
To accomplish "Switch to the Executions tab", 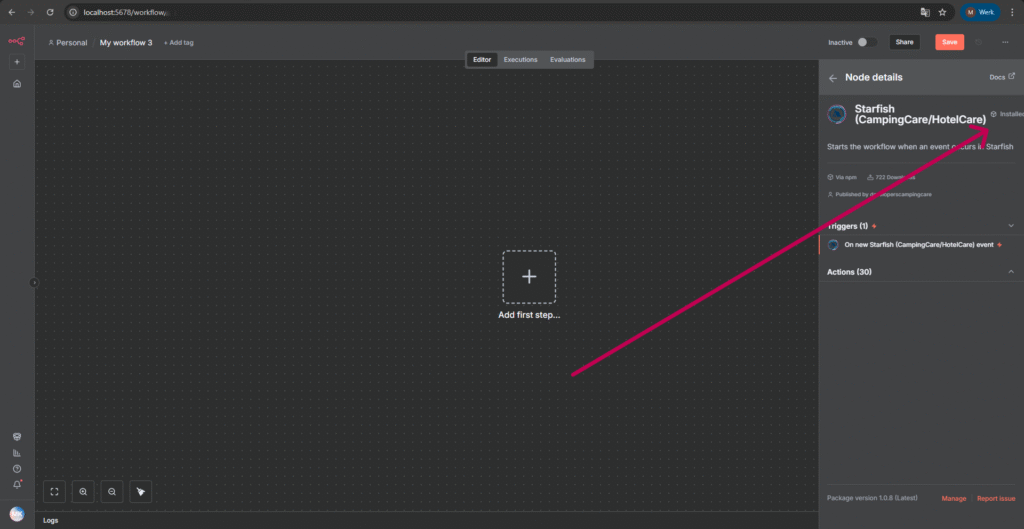I will click(520, 60).
